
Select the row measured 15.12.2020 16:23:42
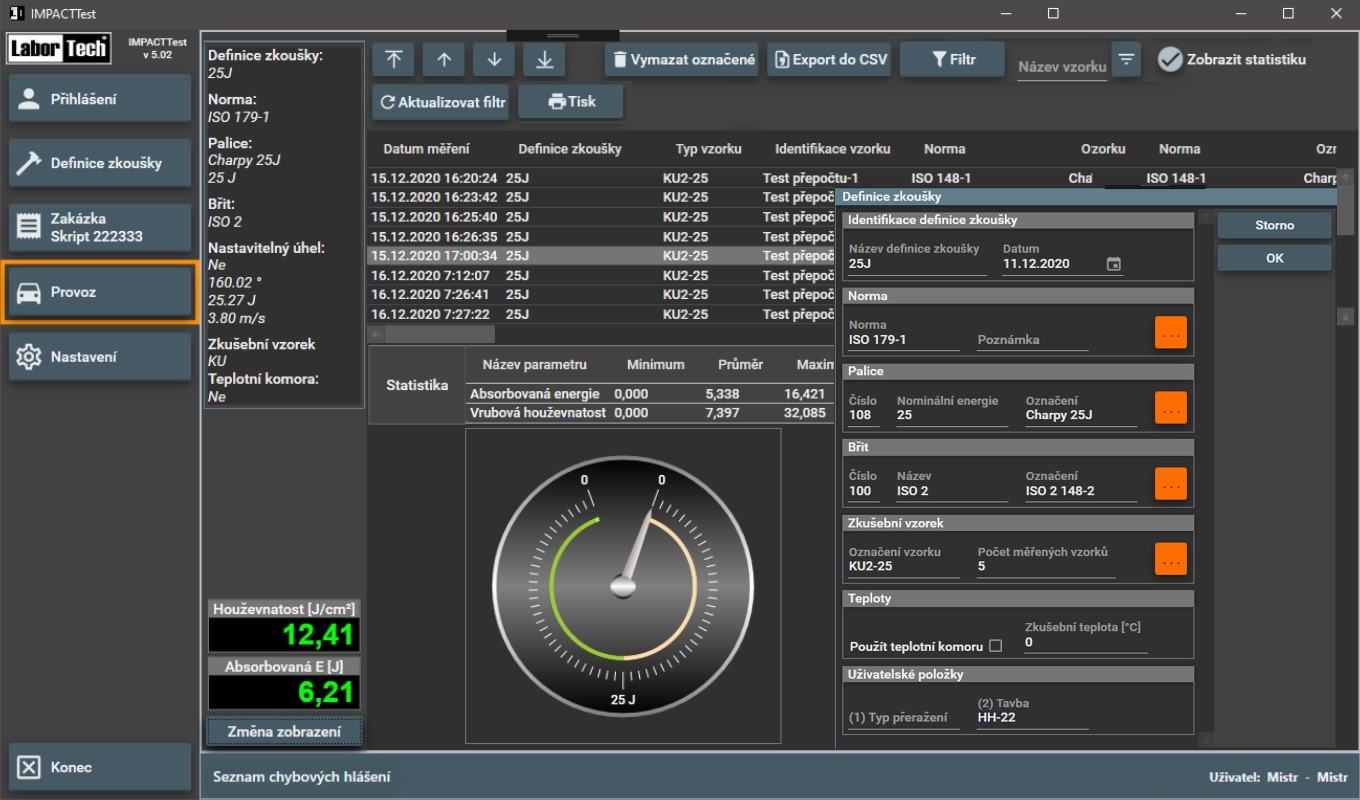pos(601,197)
